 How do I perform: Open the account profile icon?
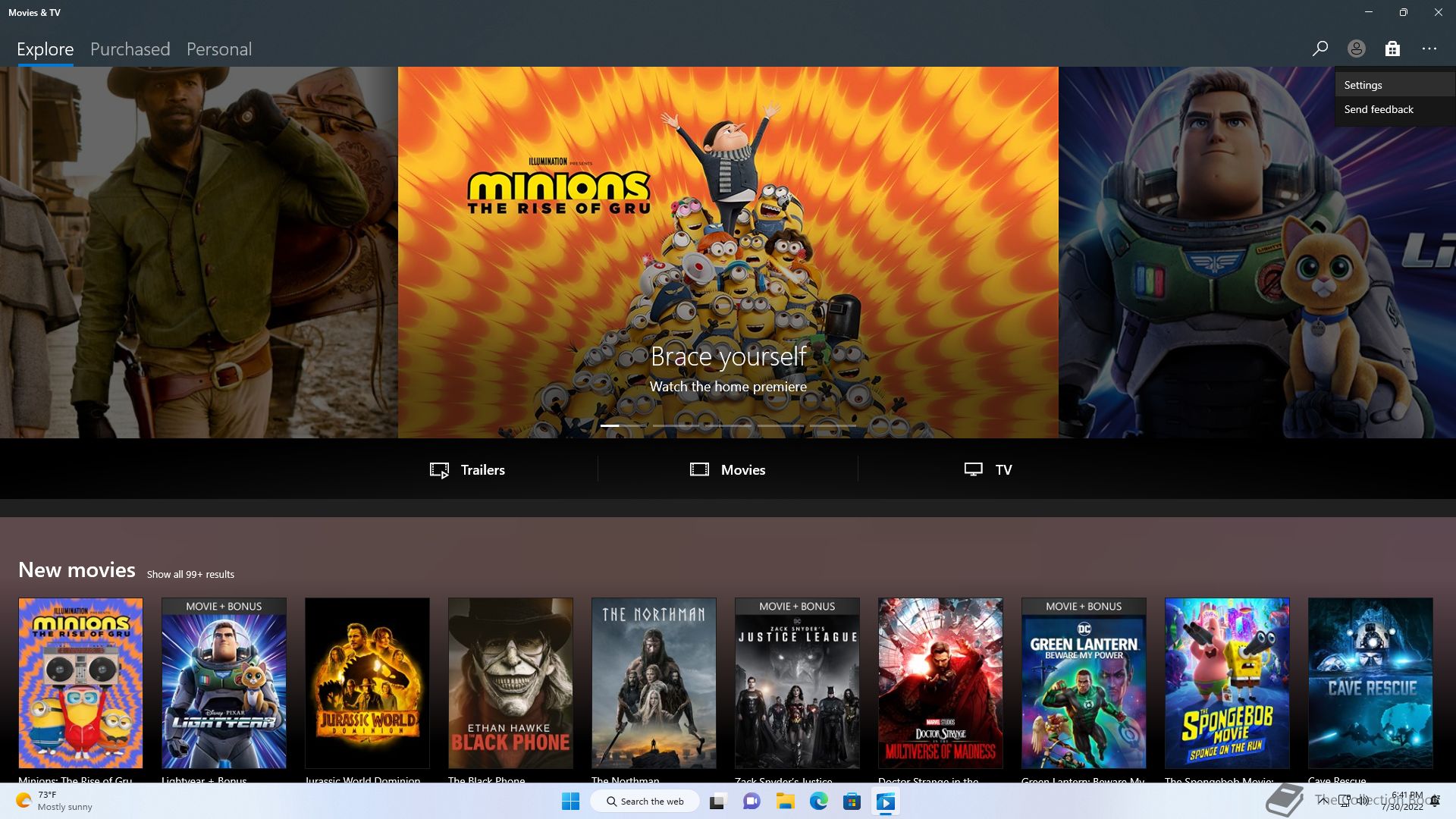point(1356,49)
